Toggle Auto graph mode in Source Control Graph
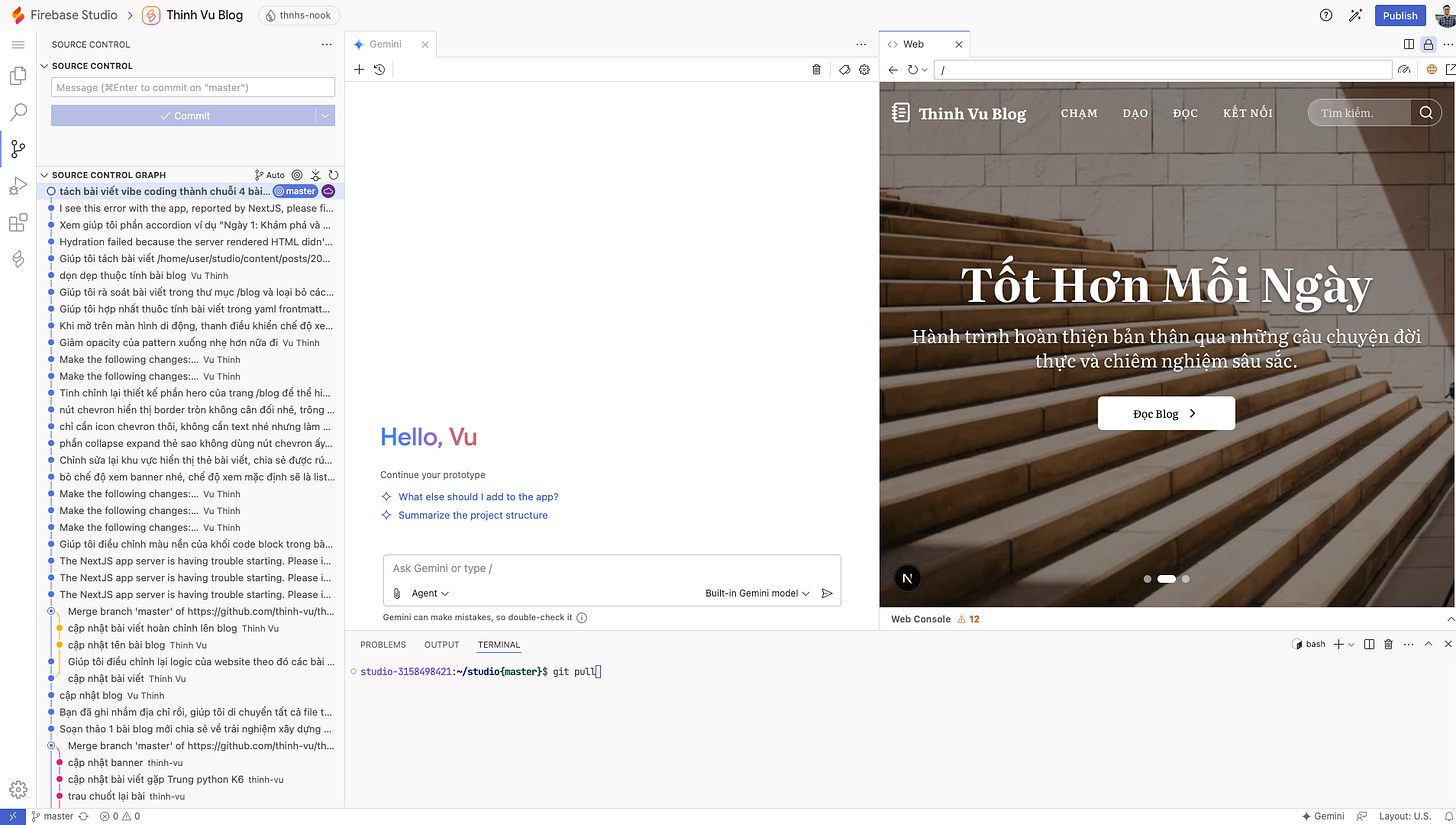The image size is (1456, 825). coord(270,175)
